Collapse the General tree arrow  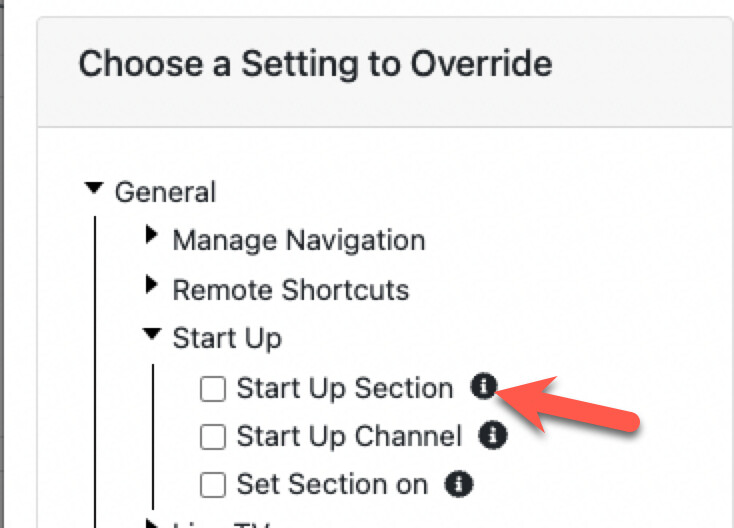[94, 188]
